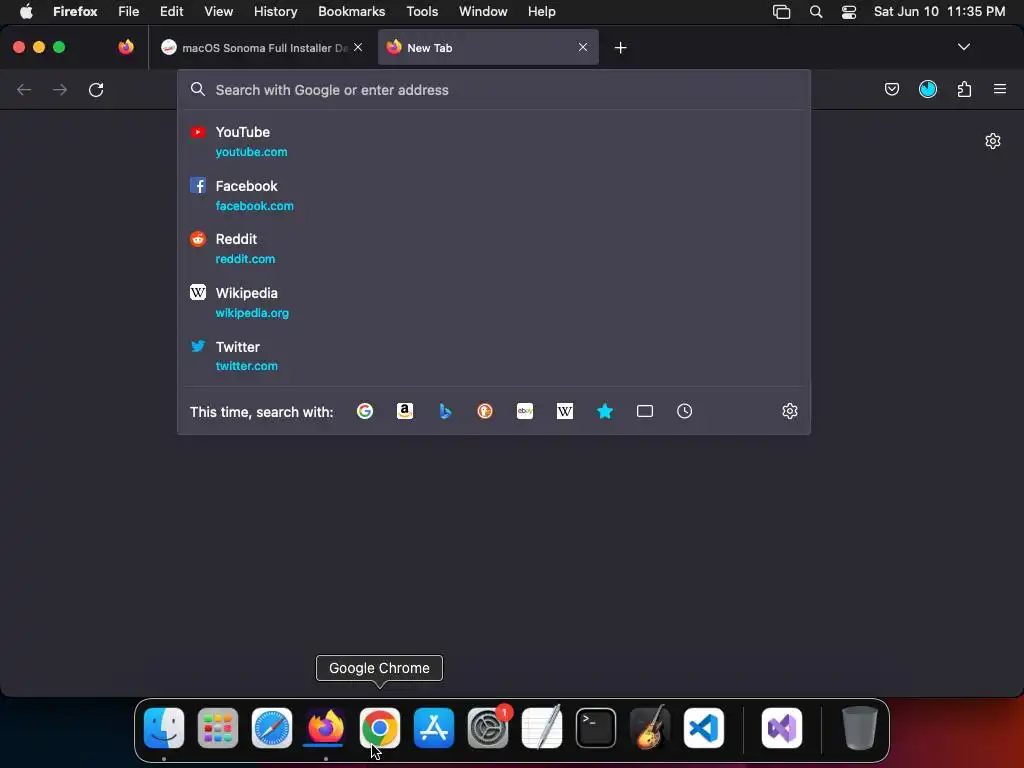The image size is (1024, 768).
Task: Open the Help menu
Action: coord(541,11)
